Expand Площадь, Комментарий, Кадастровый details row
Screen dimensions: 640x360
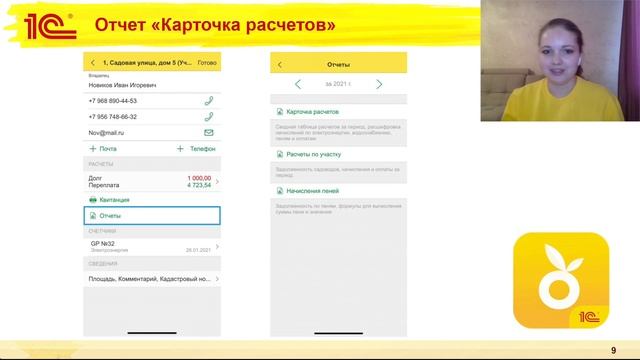152,279
